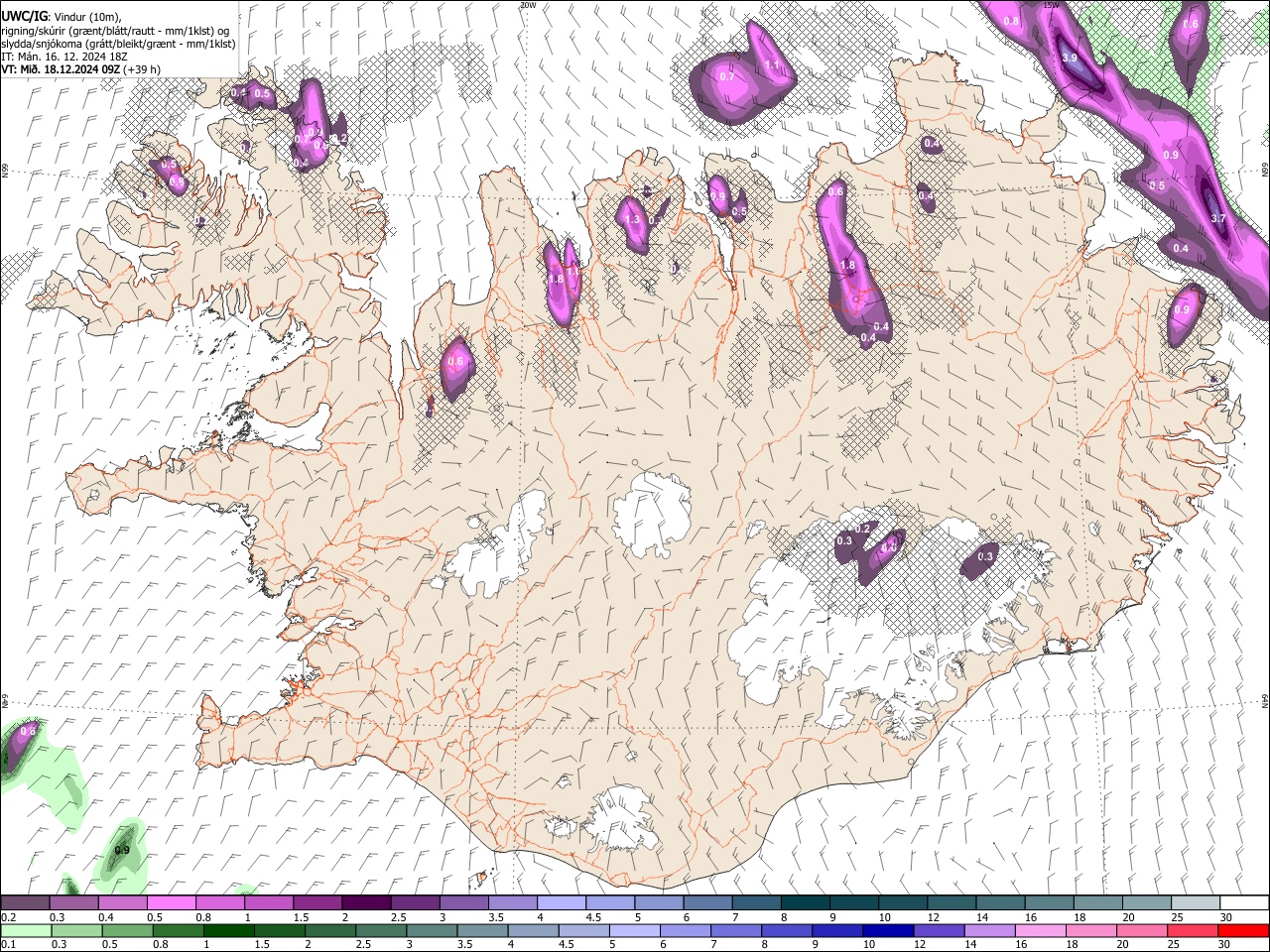Screen dimensions: 1270x952
Task: Click the '20W' longitude label
Action: [x=528, y=5]
